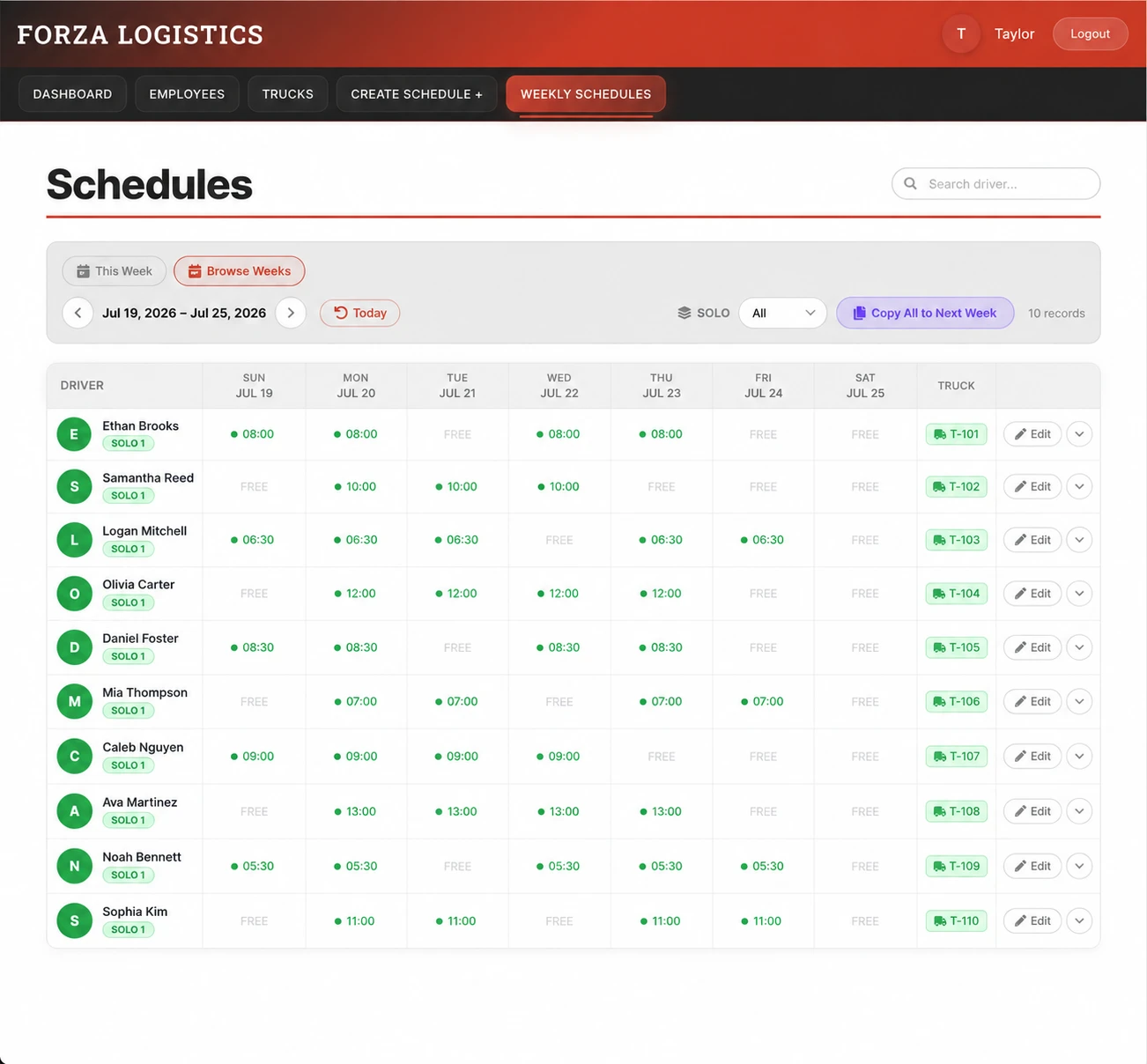Image resolution: width=1147 pixels, height=1064 pixels.
Task: Open the Trucks tab
Action: (287, 93)
